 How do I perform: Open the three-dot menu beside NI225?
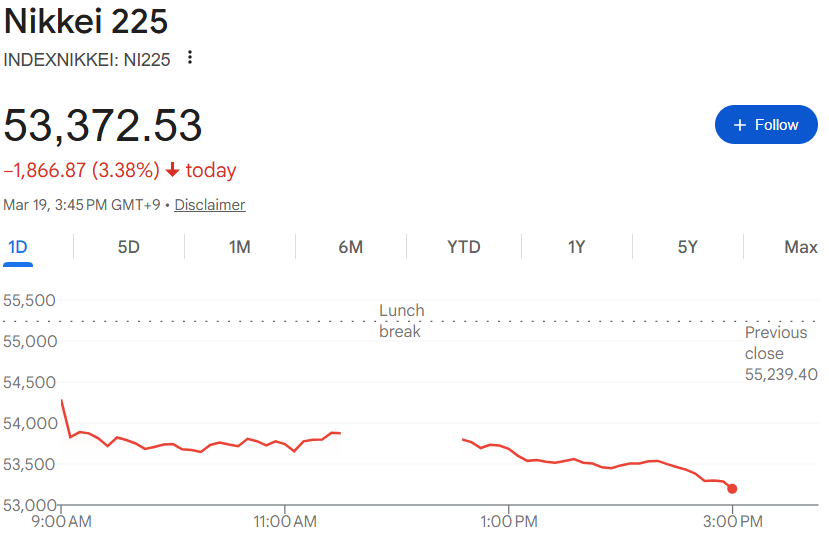pyautogui.click(x=190, y=58)
